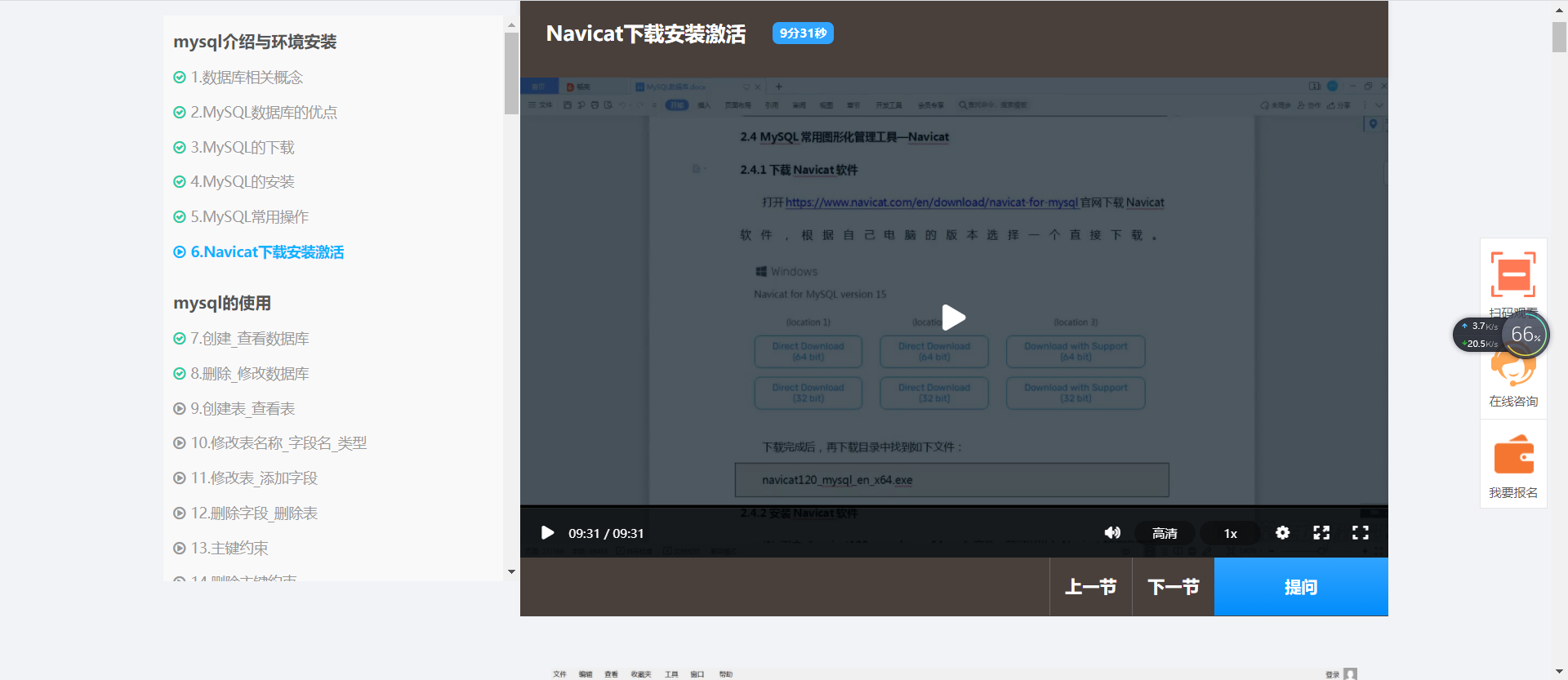Select current lesson 6.Navicat下载安装激活
Viewport: 1568px width, 680px height.
click(267, 252)
